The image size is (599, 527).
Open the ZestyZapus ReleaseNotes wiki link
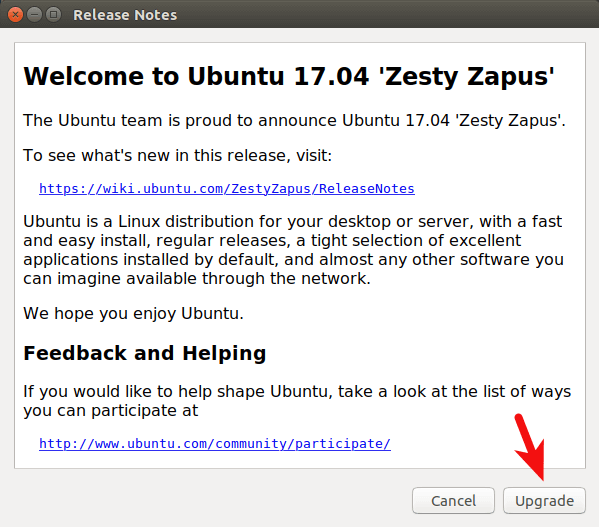227,189
